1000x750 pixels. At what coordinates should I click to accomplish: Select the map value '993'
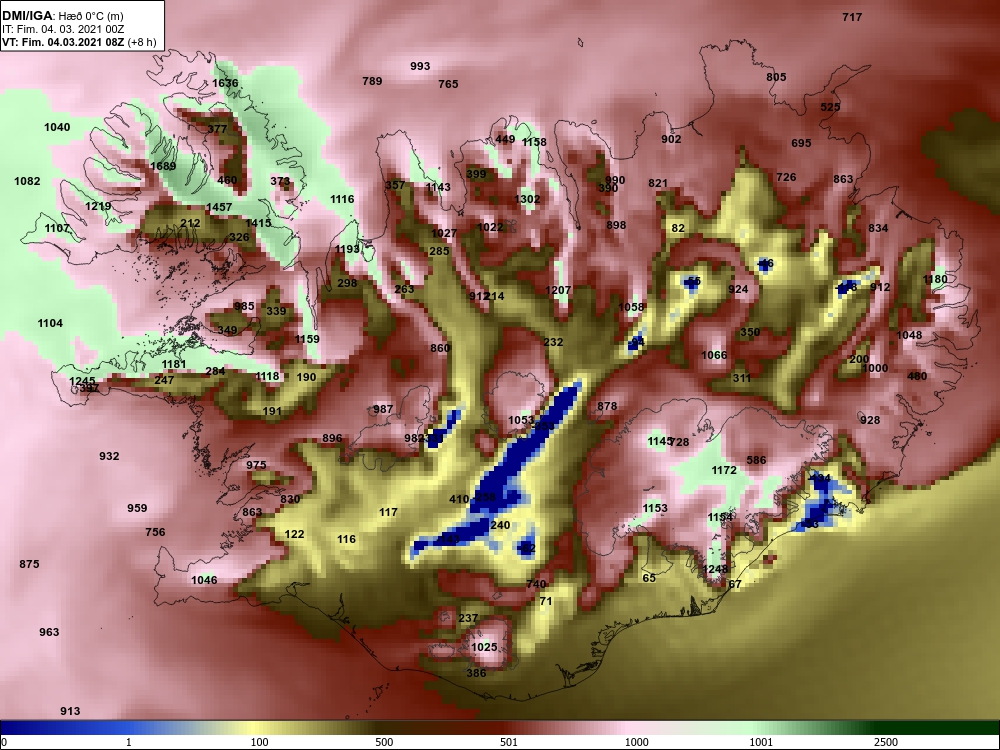tap(420, 66)
